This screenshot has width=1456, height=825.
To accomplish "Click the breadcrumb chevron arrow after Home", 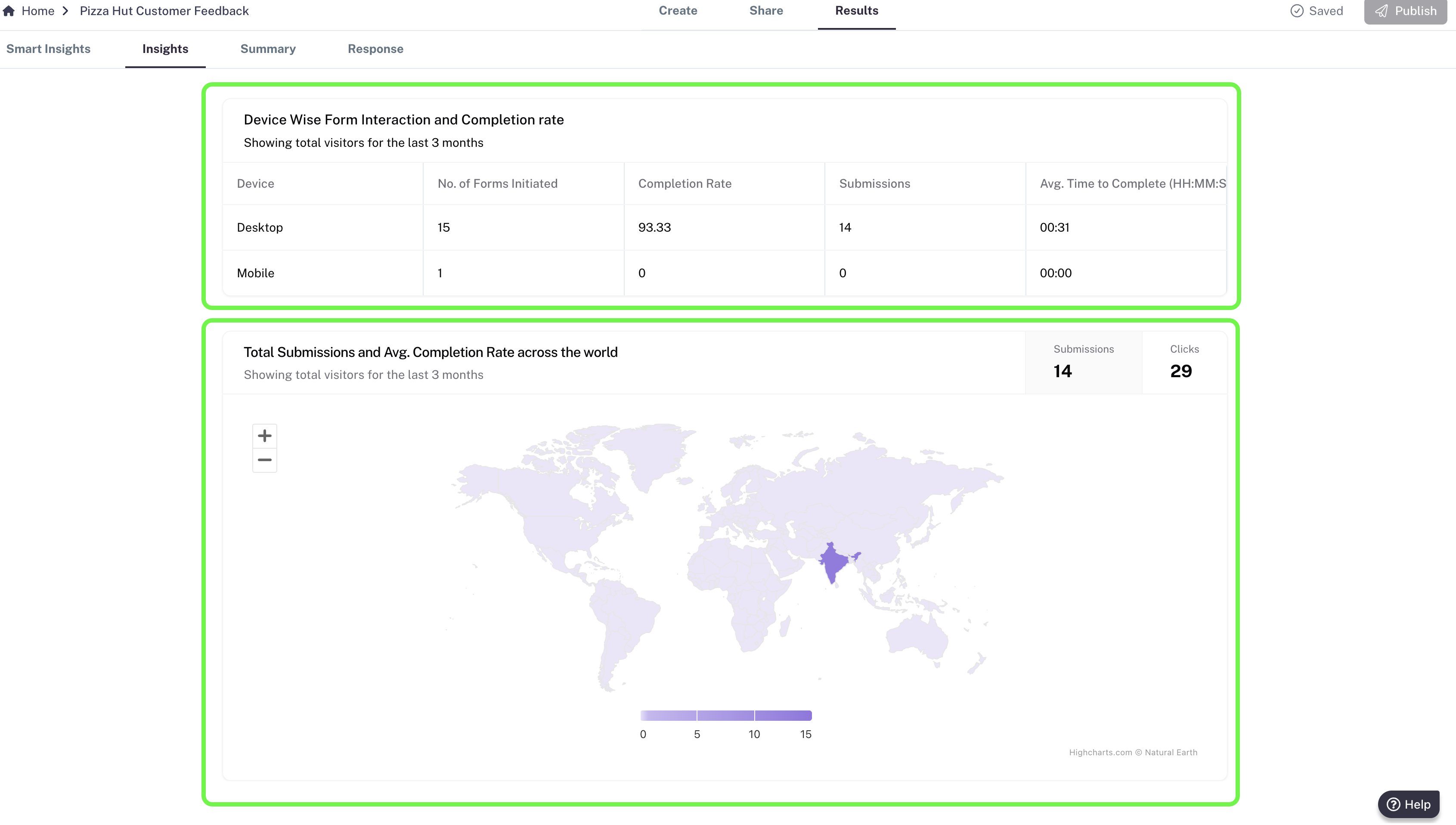I will coord(66,11).
